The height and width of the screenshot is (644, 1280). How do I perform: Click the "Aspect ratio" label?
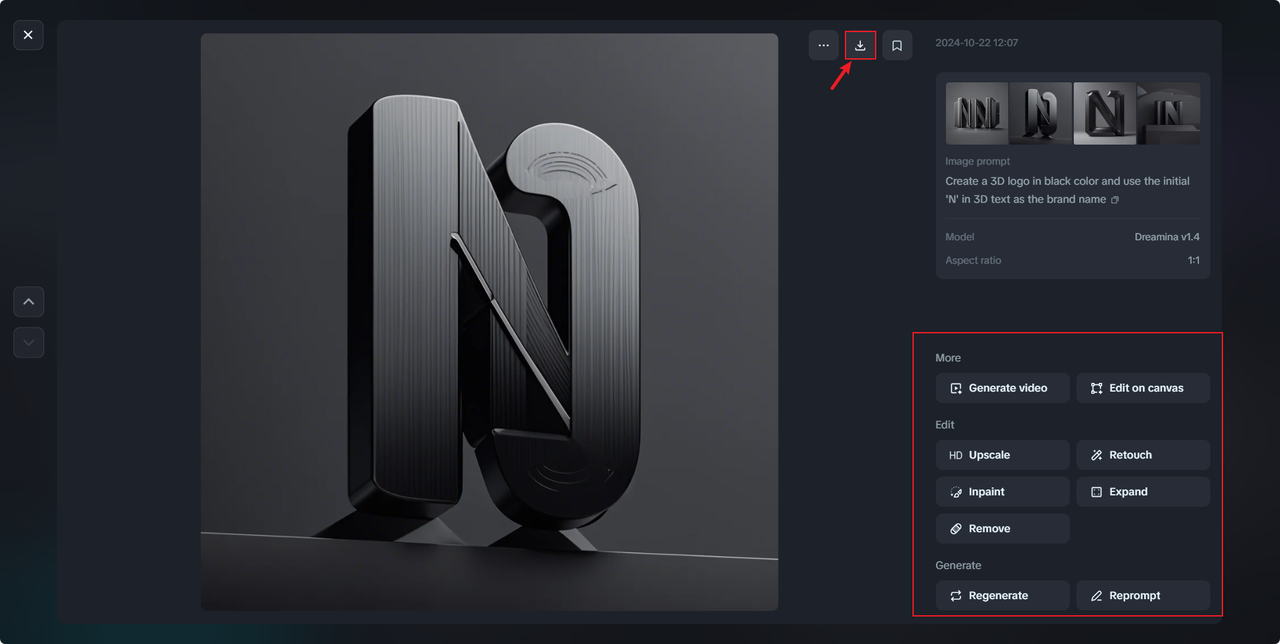pos(974,260)
